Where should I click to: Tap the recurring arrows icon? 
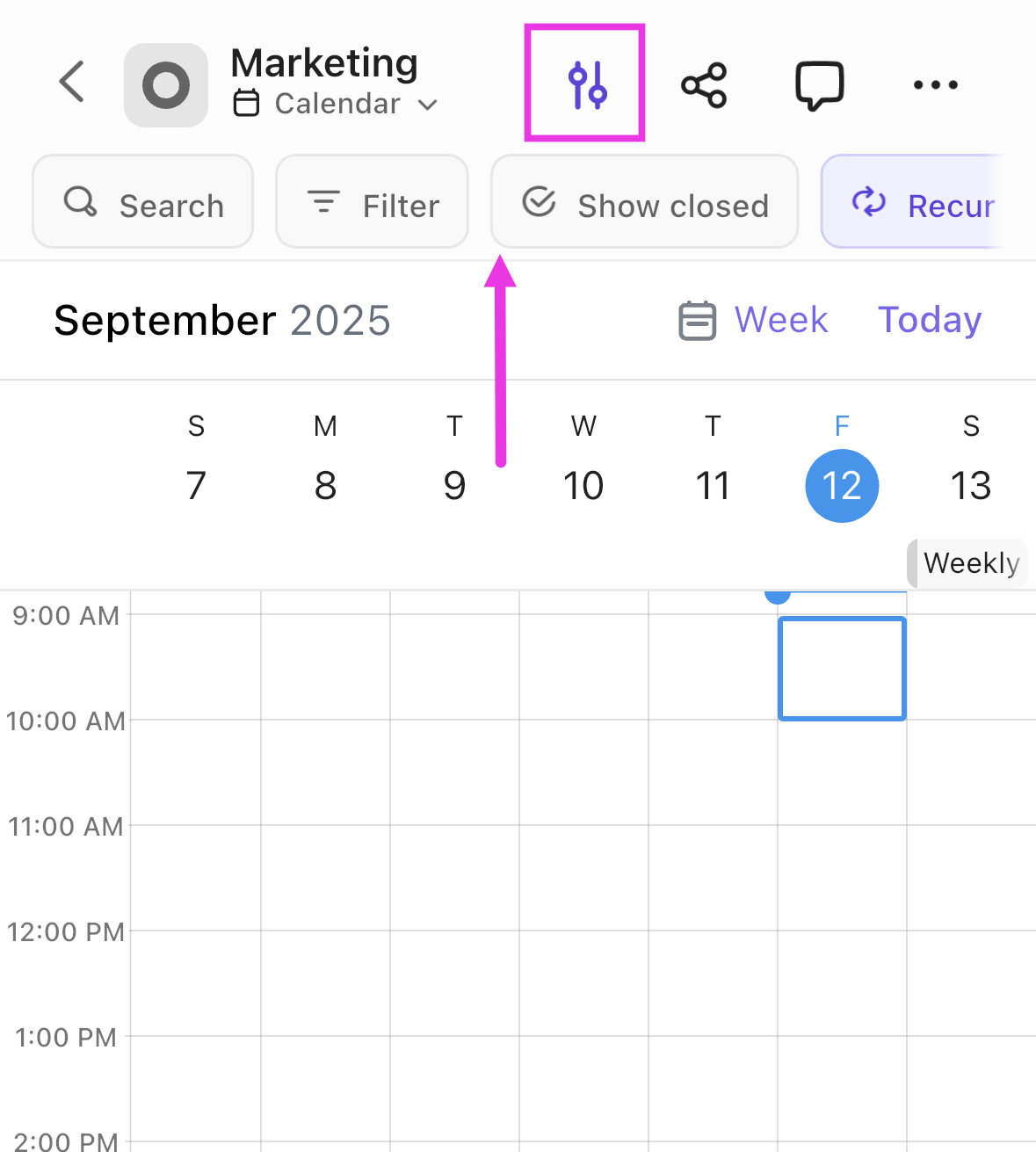[868, 203]
